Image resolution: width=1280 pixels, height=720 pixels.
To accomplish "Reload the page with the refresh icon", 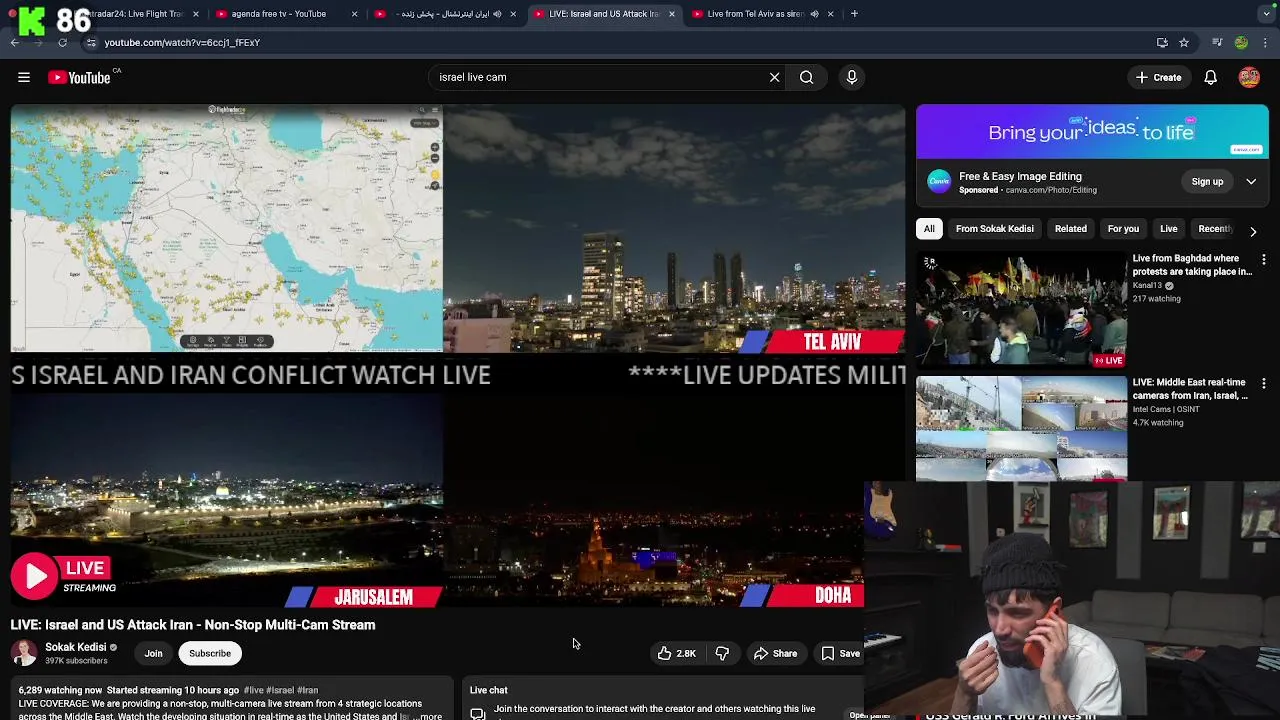I will tap(62, 42).
